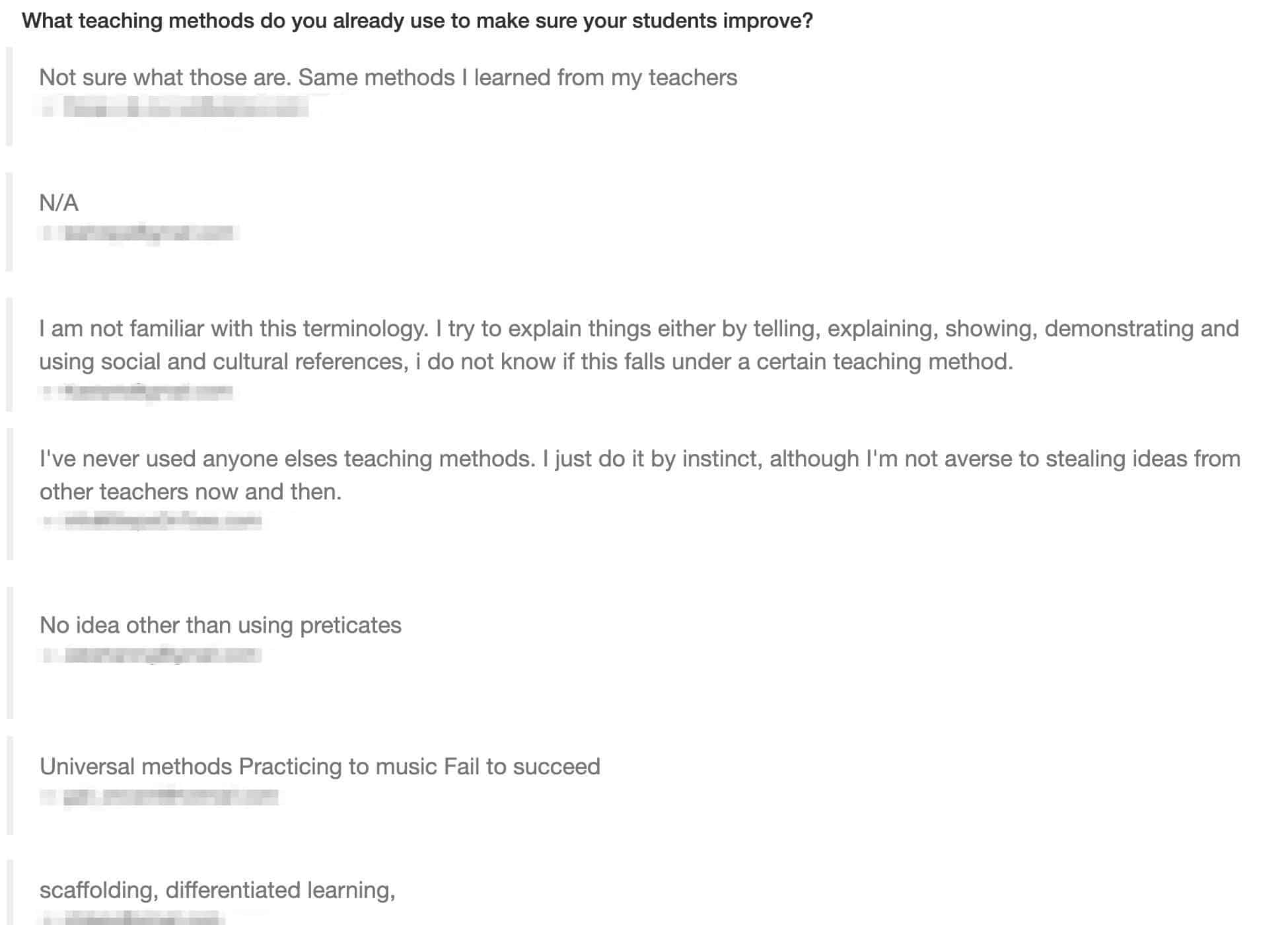Click the gray quote bar beside 'No idea other than' response
Screen dimensions: 1288x925
(x=9, y=652)
